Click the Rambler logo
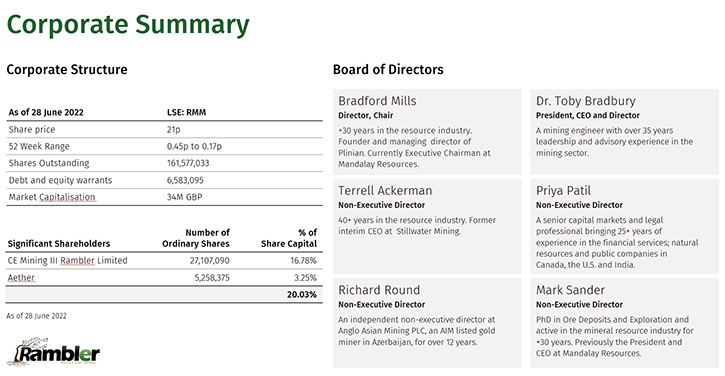Image resolution: width=725 pixels, height=376 pixels. (54, 352)
